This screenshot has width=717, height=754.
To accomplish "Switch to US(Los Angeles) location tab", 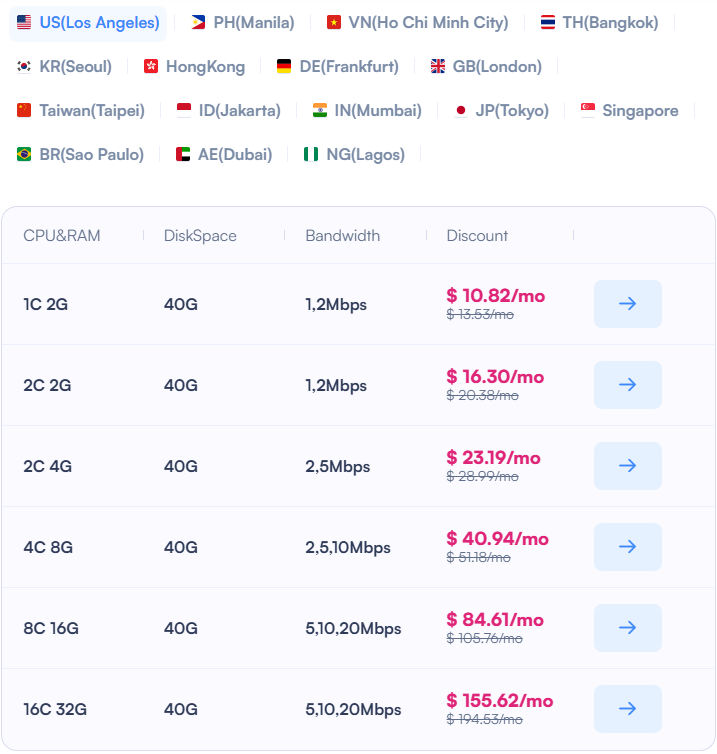I will click(88, 23).
